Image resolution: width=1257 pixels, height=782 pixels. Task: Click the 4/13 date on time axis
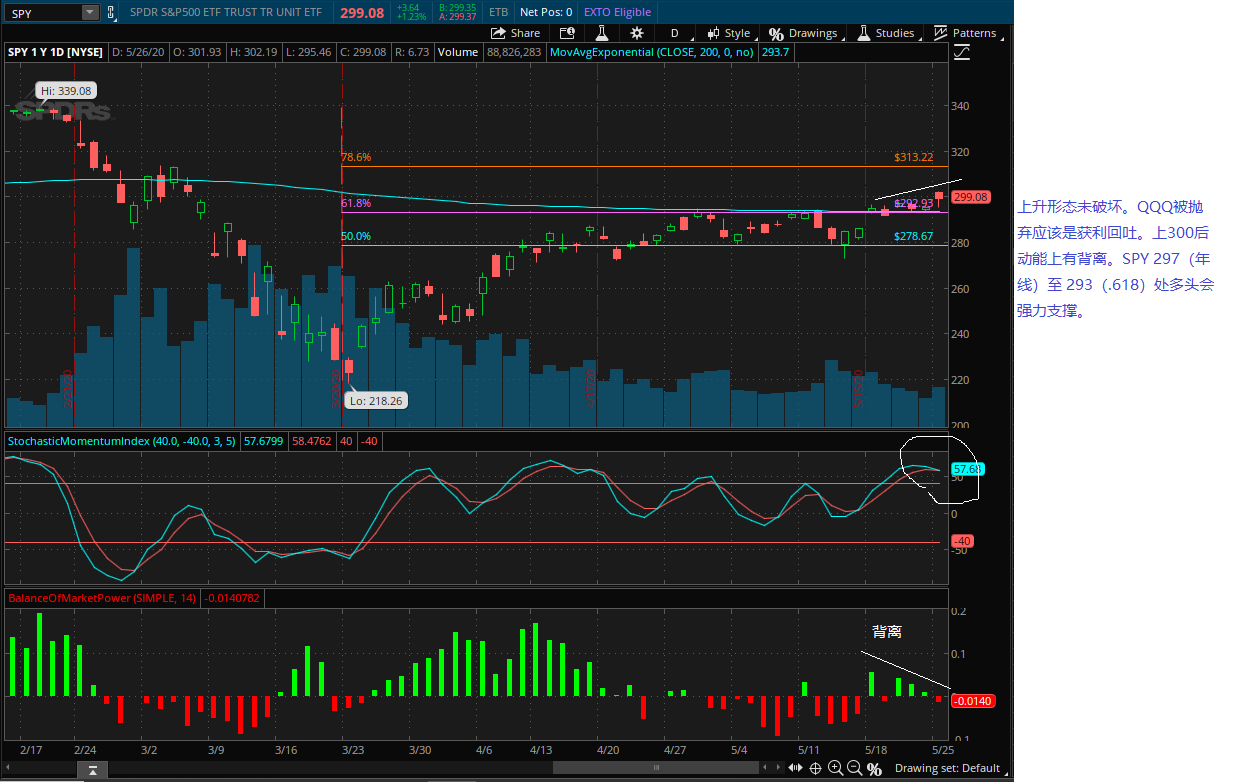[x=541, y=749]
